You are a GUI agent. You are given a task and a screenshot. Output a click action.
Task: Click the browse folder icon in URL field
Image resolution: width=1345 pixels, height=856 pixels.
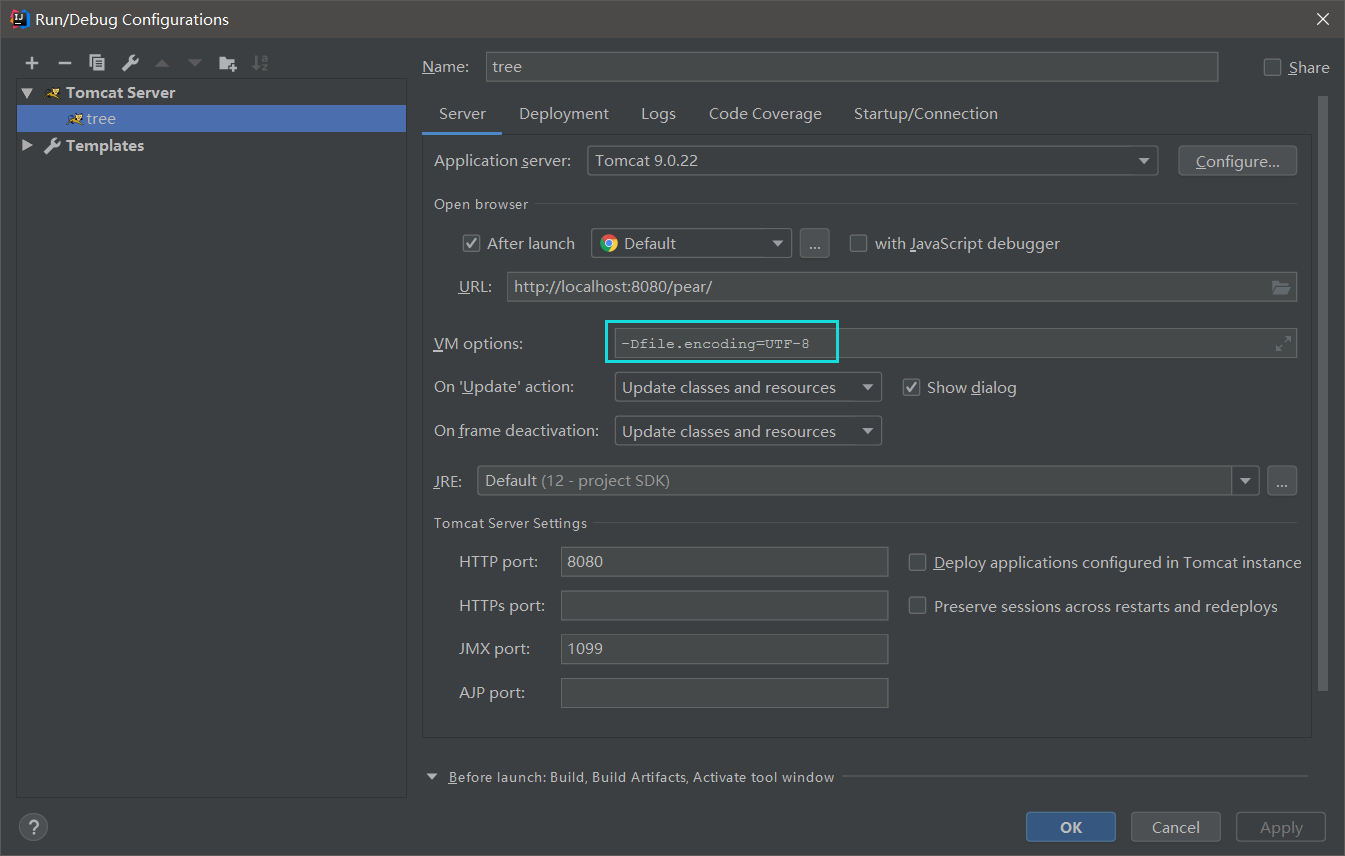pos(1281,287)
